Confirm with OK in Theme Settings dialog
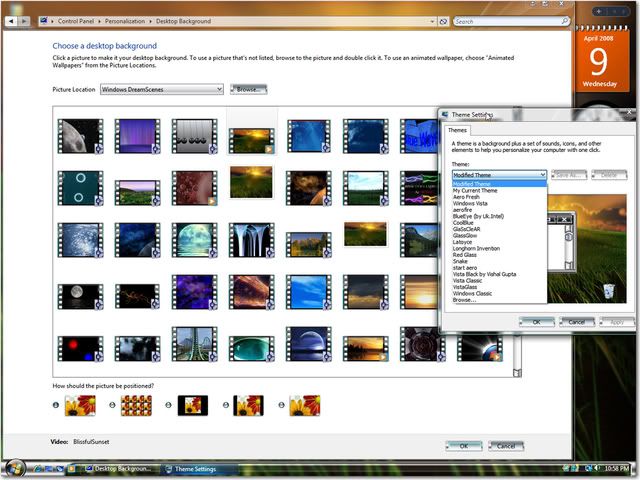 point(537,322)
